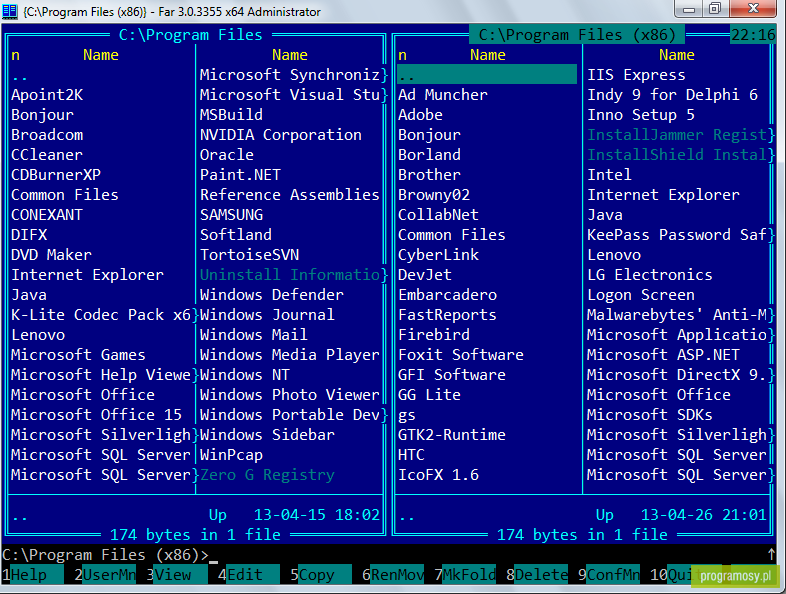Select the CyberLink folder
This screenshot has width=786, height=594.
438,255
